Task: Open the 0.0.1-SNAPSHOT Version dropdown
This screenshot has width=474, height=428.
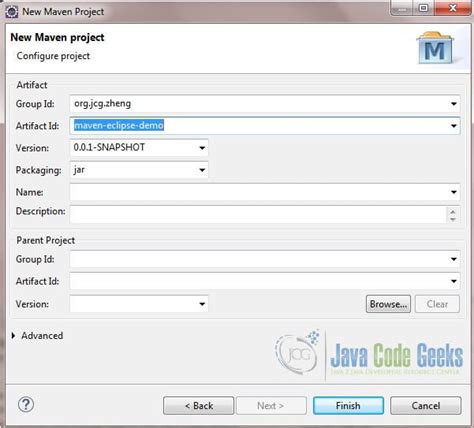Action: (x=202, y=148)
